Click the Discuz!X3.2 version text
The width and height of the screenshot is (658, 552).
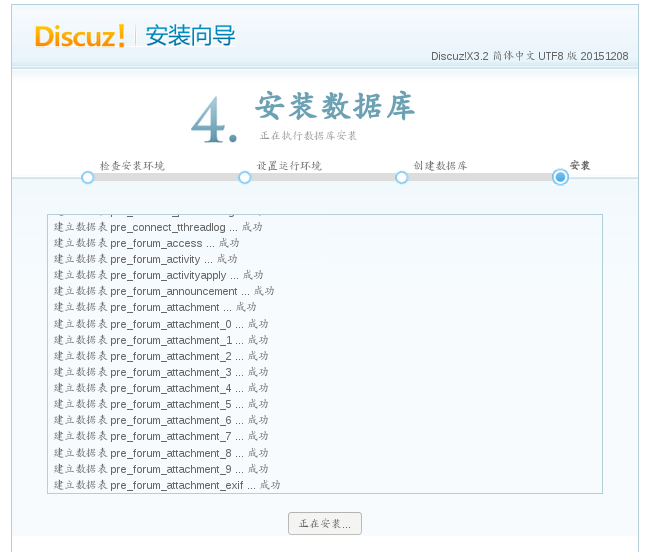(530, 56)
